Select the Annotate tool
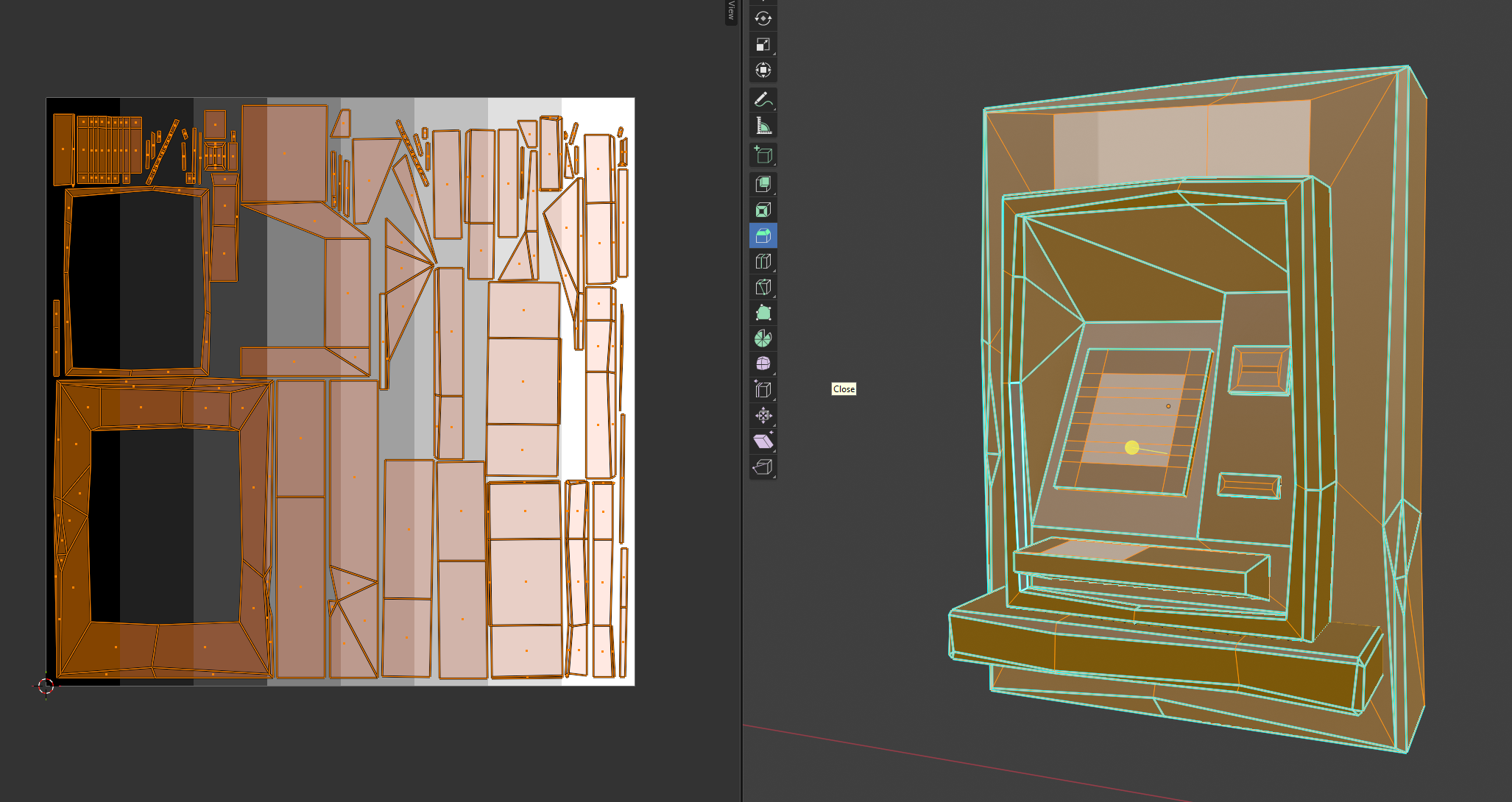Viewport: 1512px width, 802px height. click(763, 97)
